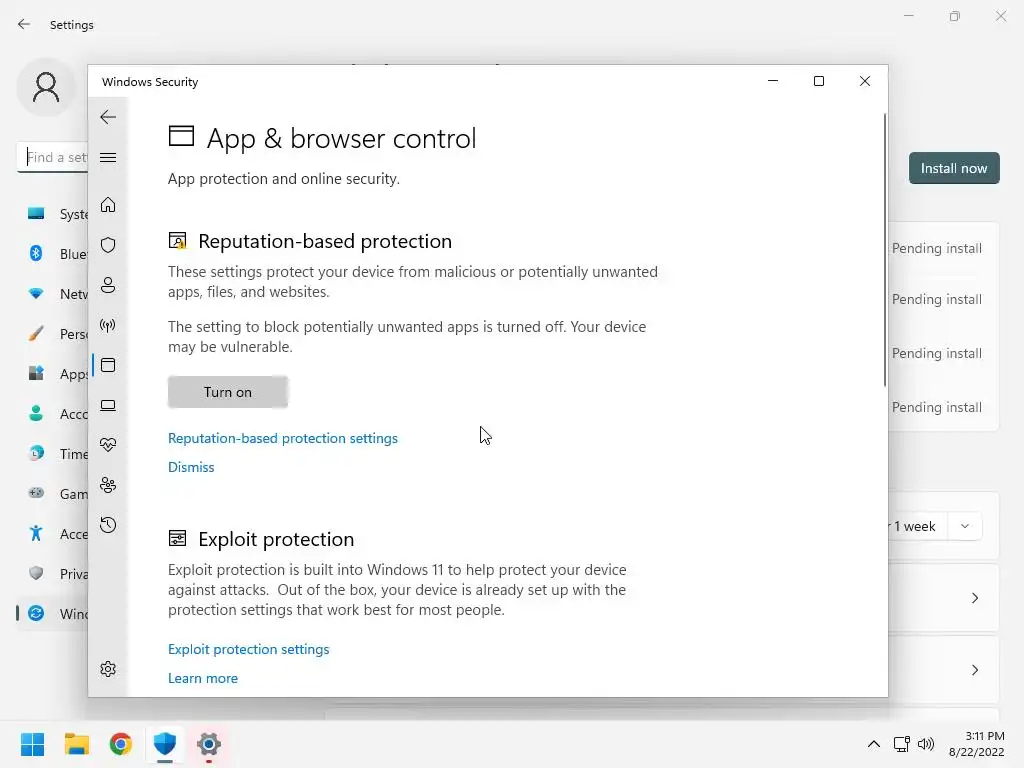Screen dimensions: 1024x768
Task: Open Account protection person icon
Action: click(x=108, y=285)
